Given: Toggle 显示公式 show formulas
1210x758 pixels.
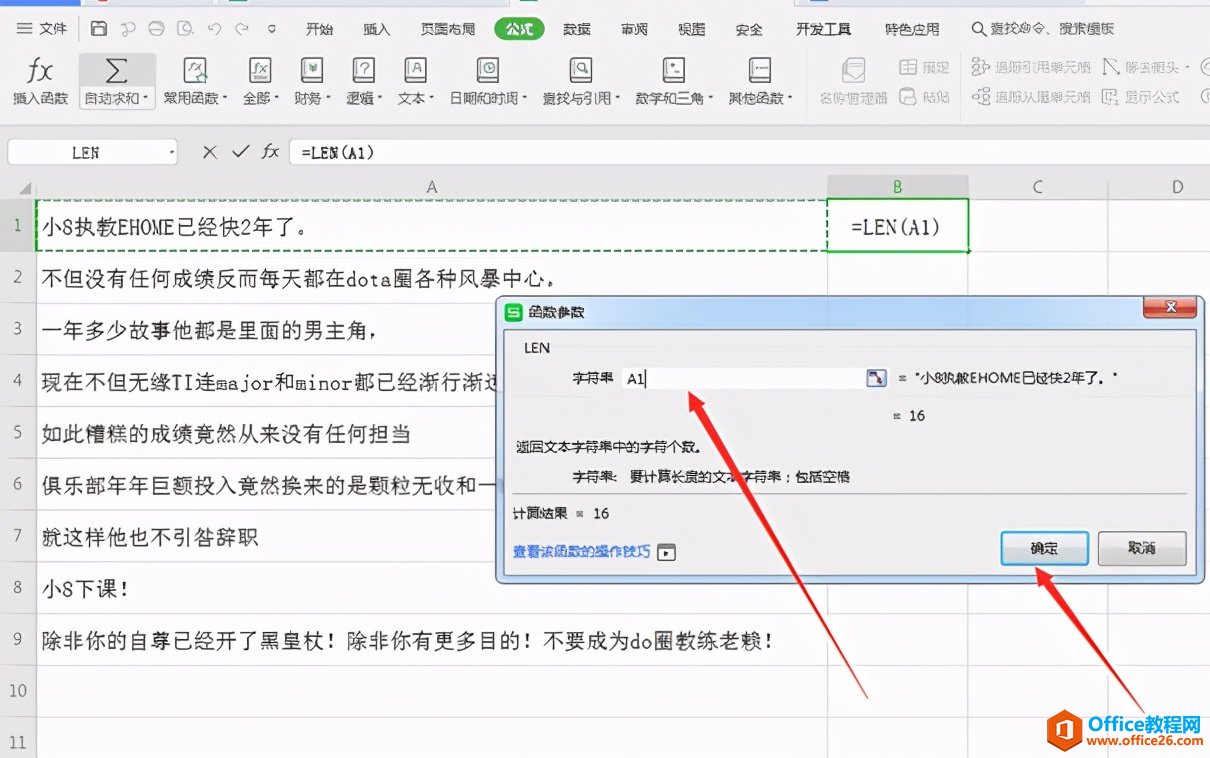Looking at the screenshot, I should [1141, 97].
